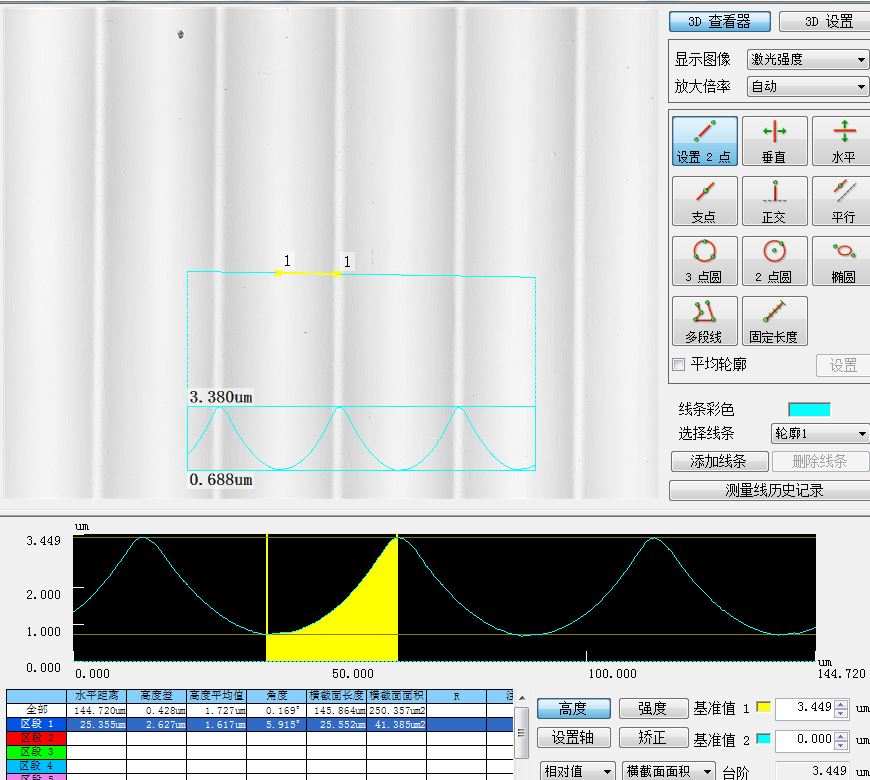Select the 水平 horizontal line tool
Image resolution: width=870 pixels, height=780 pixels.
(x=843, y=142)
